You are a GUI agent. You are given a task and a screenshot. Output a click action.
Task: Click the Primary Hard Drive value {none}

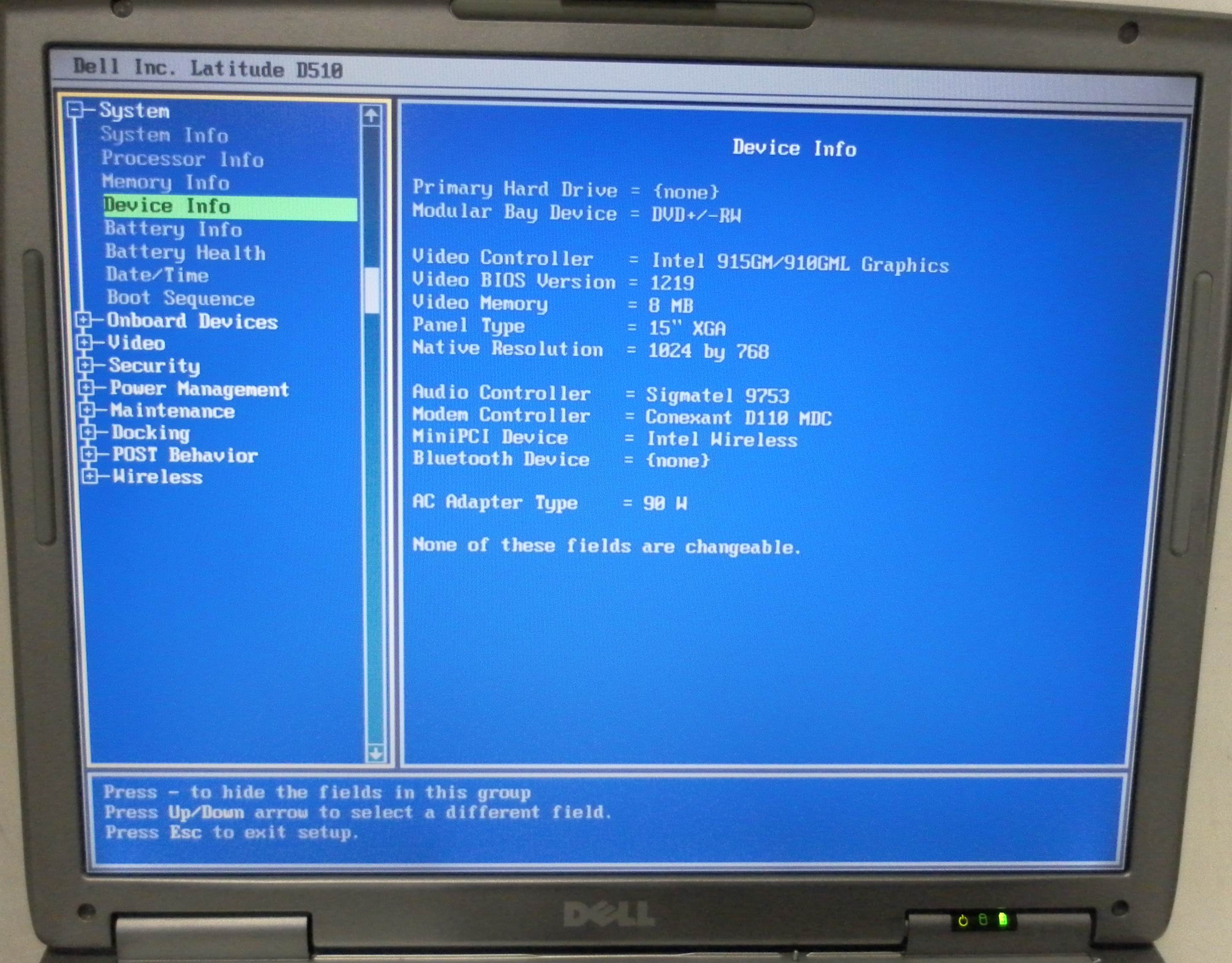click(686, 192)
